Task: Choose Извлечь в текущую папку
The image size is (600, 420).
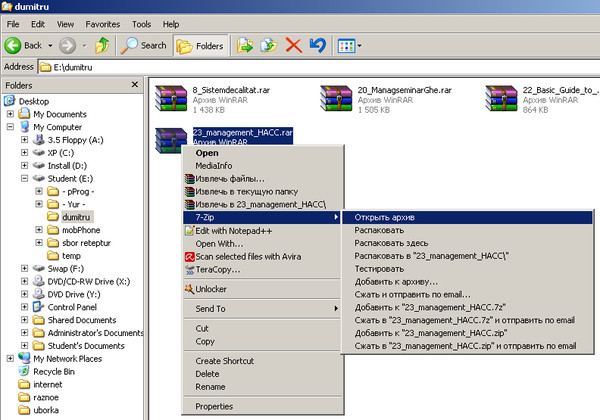Action: tap(262, 192)
